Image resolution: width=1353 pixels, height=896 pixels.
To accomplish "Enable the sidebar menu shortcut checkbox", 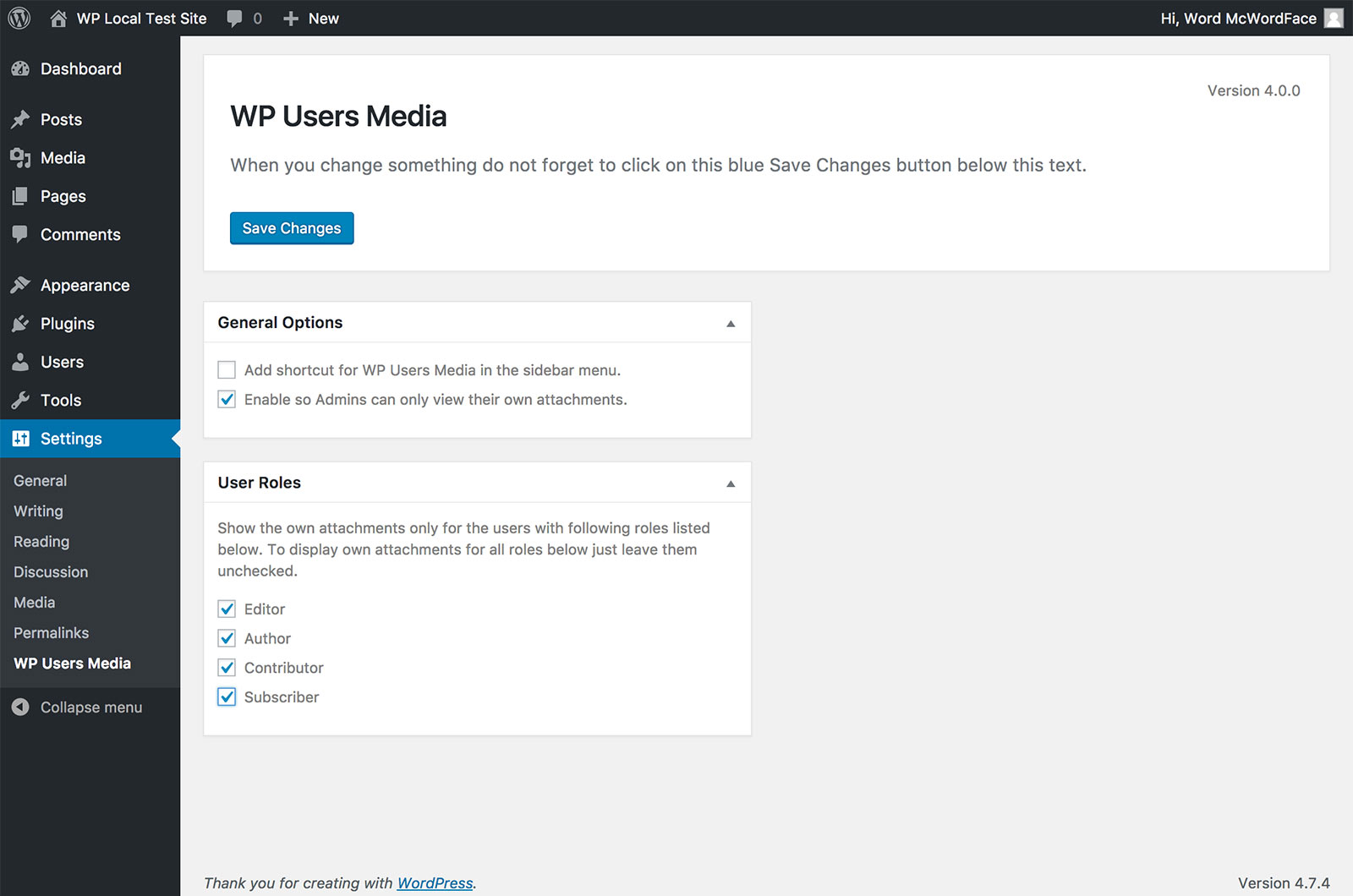I will pos(227,370).
